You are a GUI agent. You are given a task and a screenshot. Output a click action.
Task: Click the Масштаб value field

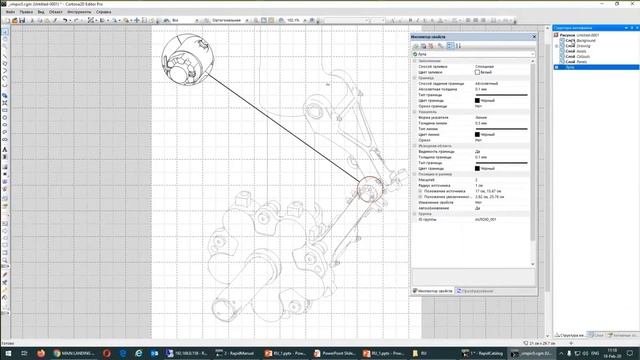[502, 180]
